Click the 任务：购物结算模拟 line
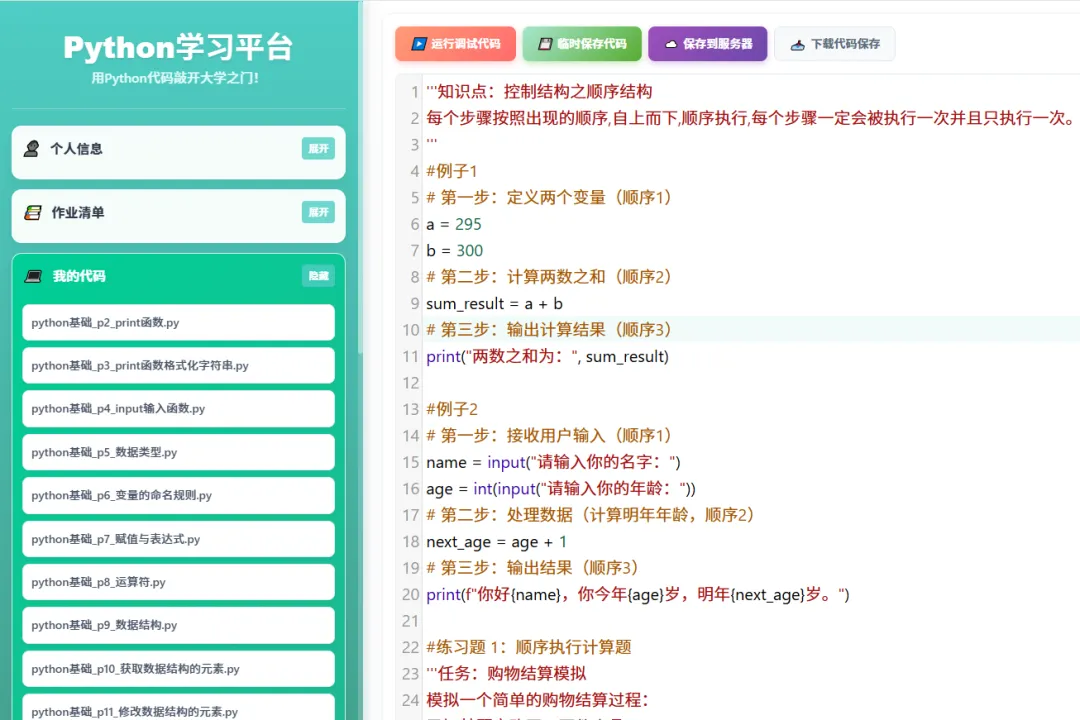This screenshot has width=1080, height=720. [506, 674]
